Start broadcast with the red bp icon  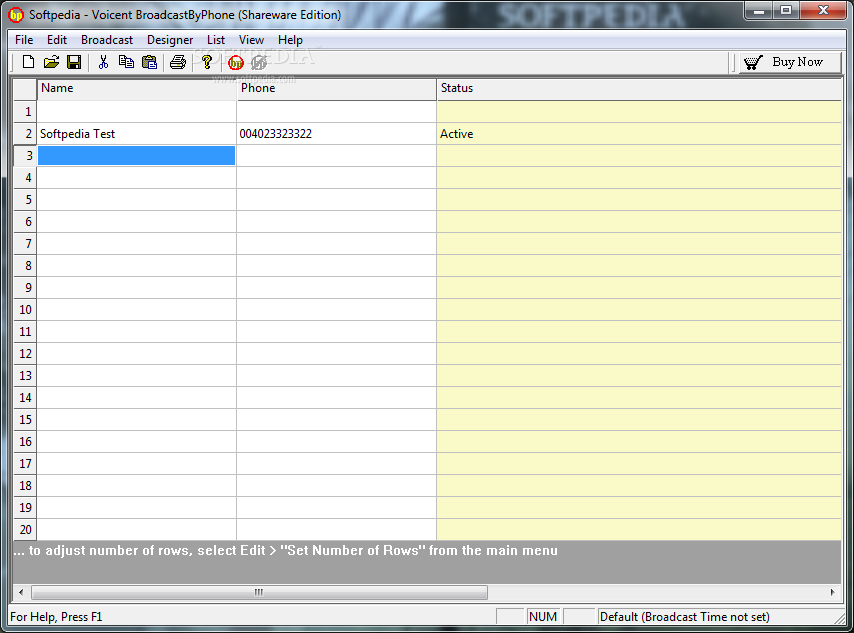[236, 63]
